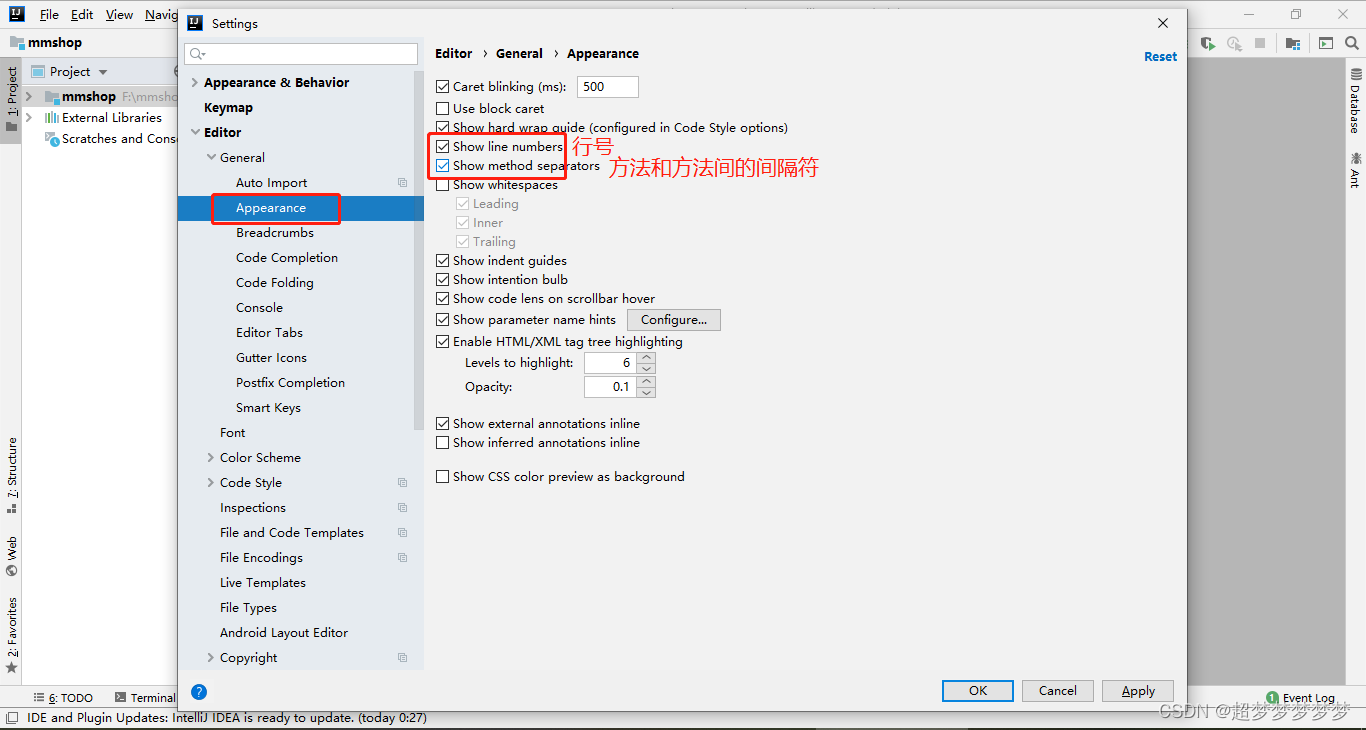Disable HTML/XML tag tree highlighting
Image resolution: width=1366 pixels, height=730 pixels.
[x=442, y=341]
